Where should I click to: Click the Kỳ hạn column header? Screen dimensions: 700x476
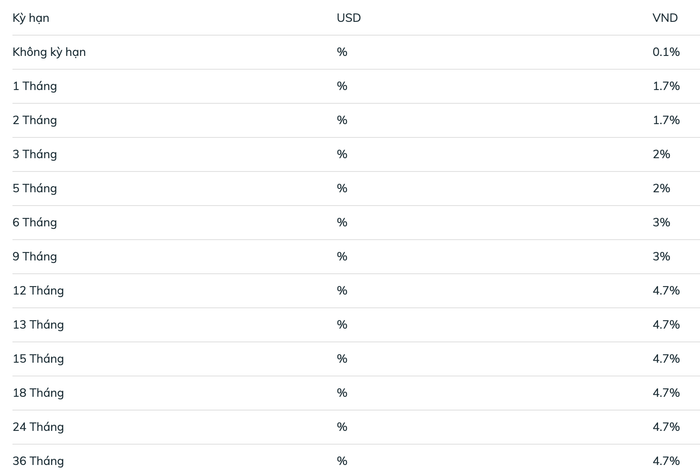pos(31,18)
